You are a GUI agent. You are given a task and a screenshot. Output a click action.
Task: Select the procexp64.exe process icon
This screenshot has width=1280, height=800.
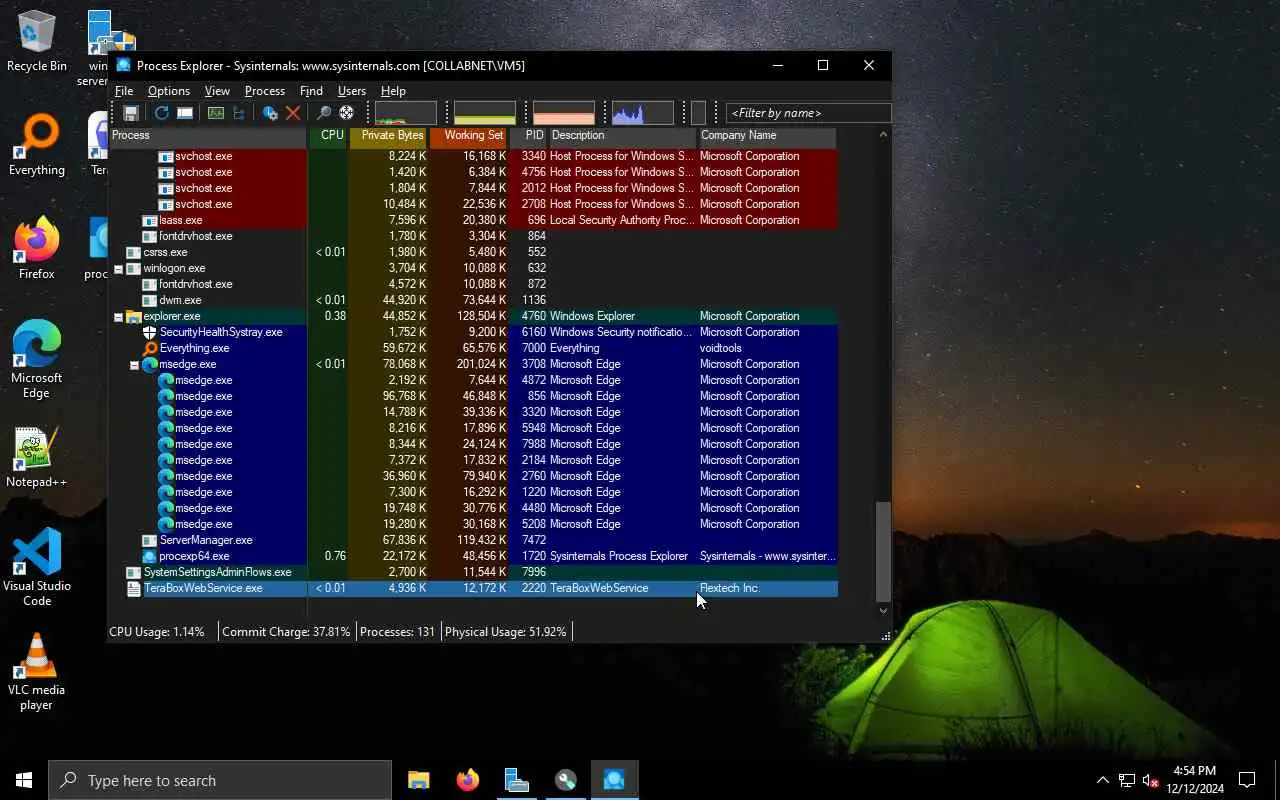150,556
